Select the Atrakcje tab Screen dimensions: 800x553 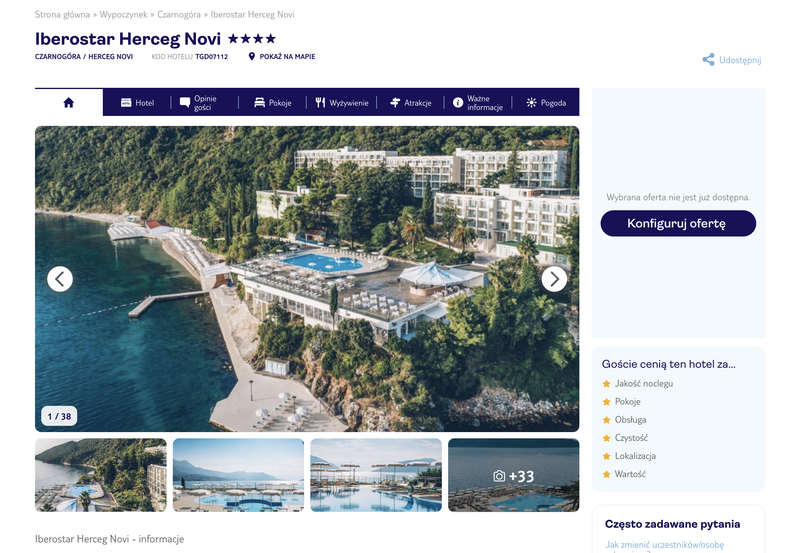pos(410,103)
